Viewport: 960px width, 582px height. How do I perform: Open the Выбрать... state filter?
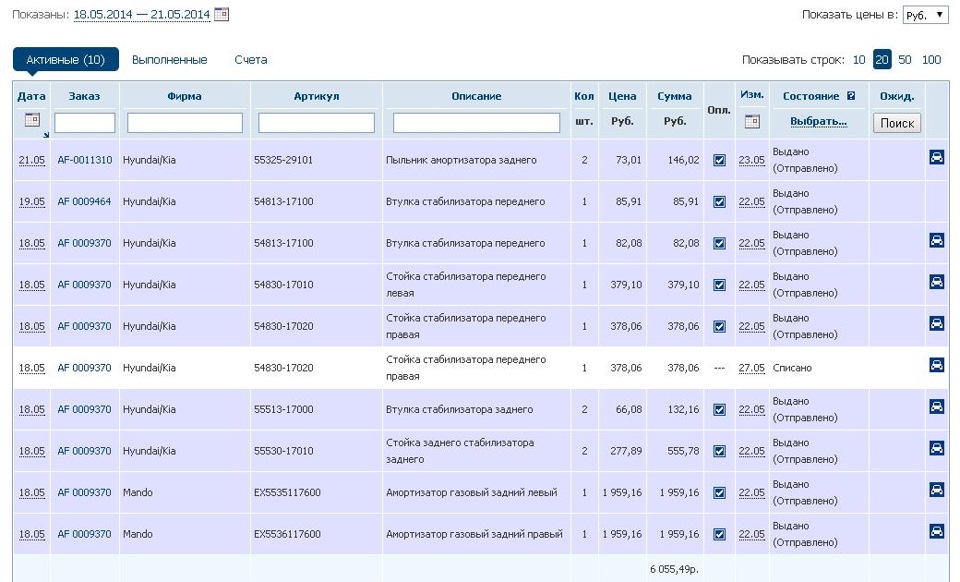coord(818,122)
